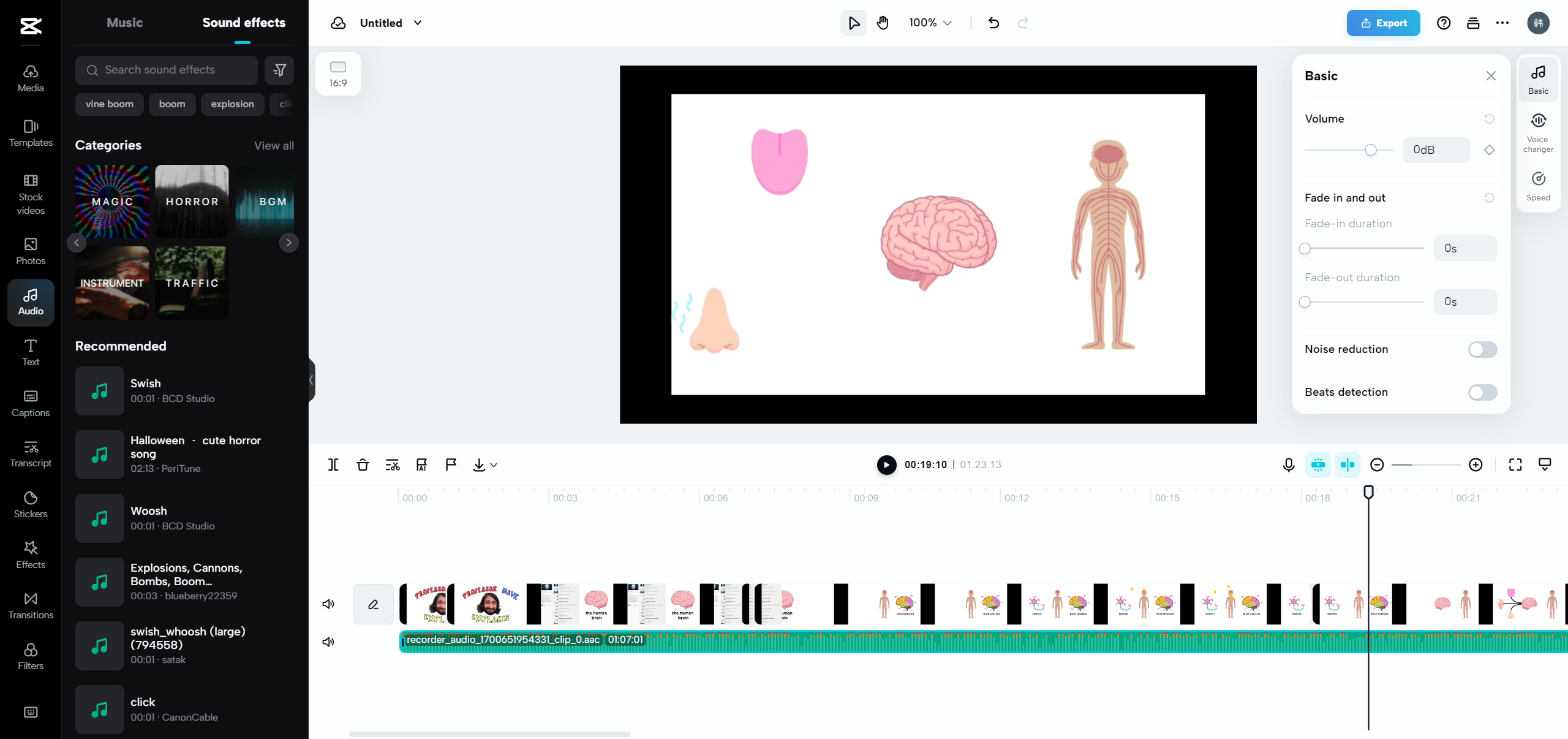Switch to the Templates panel

(x=30, y=132)
